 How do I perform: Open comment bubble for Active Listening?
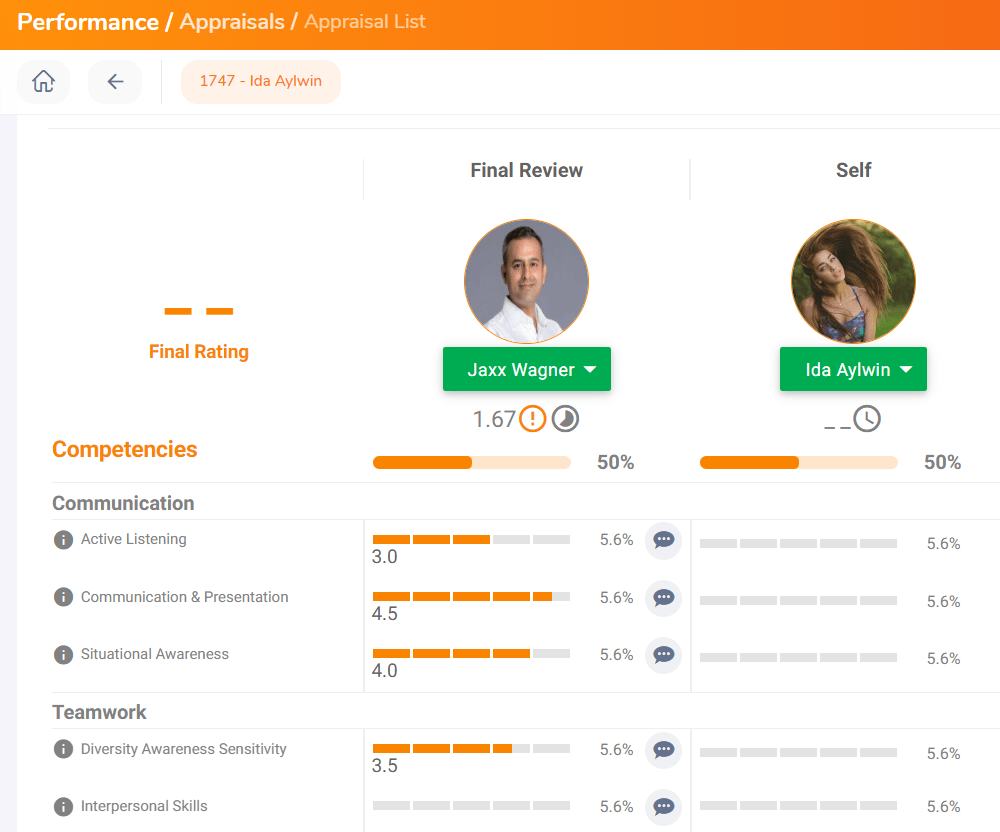(663, 541)
